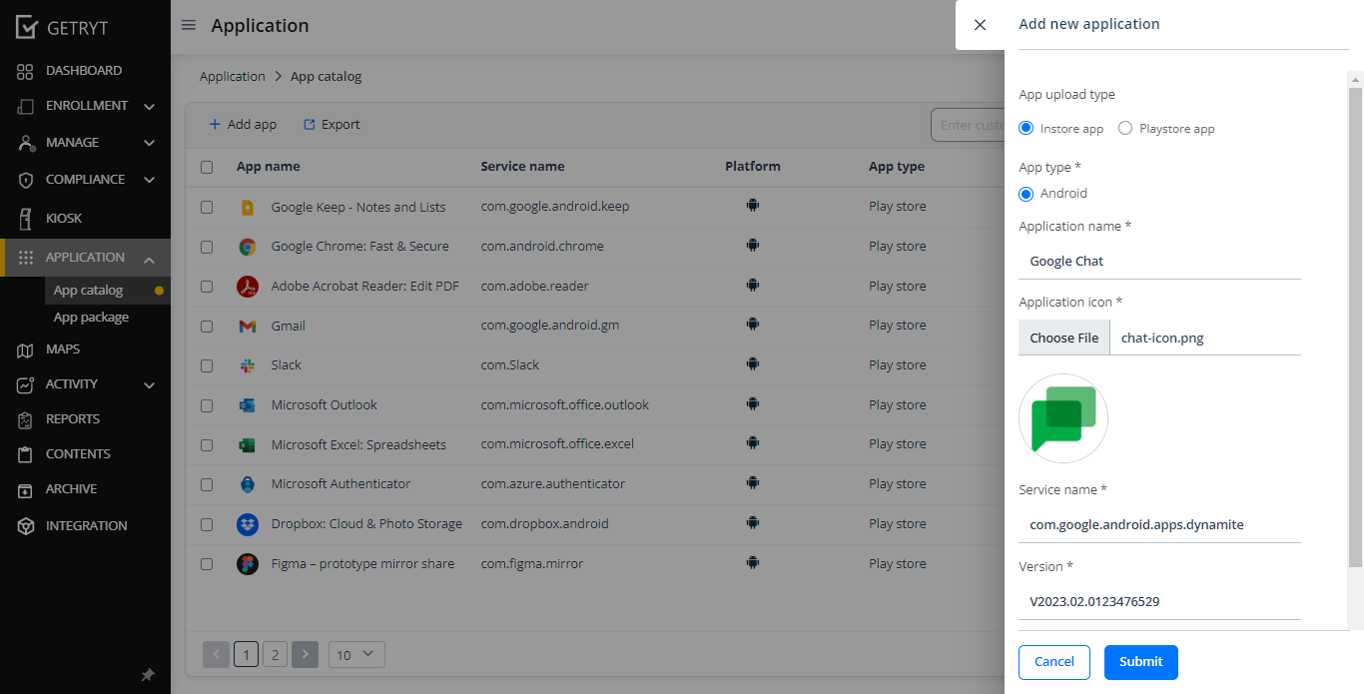1364x694 pixels.
Task: Check the Gmail row checkbox
Action: [207, 326]
